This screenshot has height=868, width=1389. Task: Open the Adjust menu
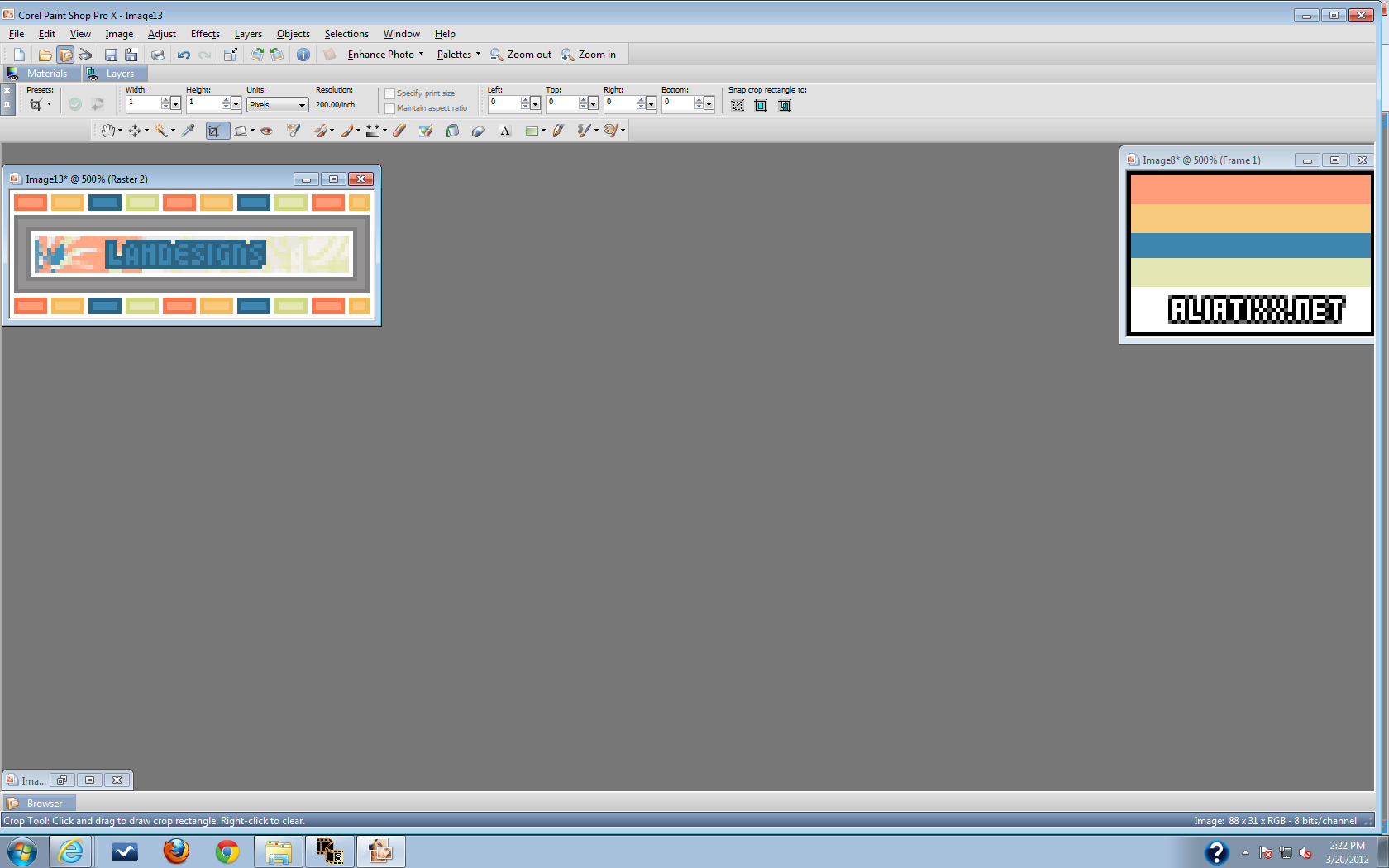[162, 34]
